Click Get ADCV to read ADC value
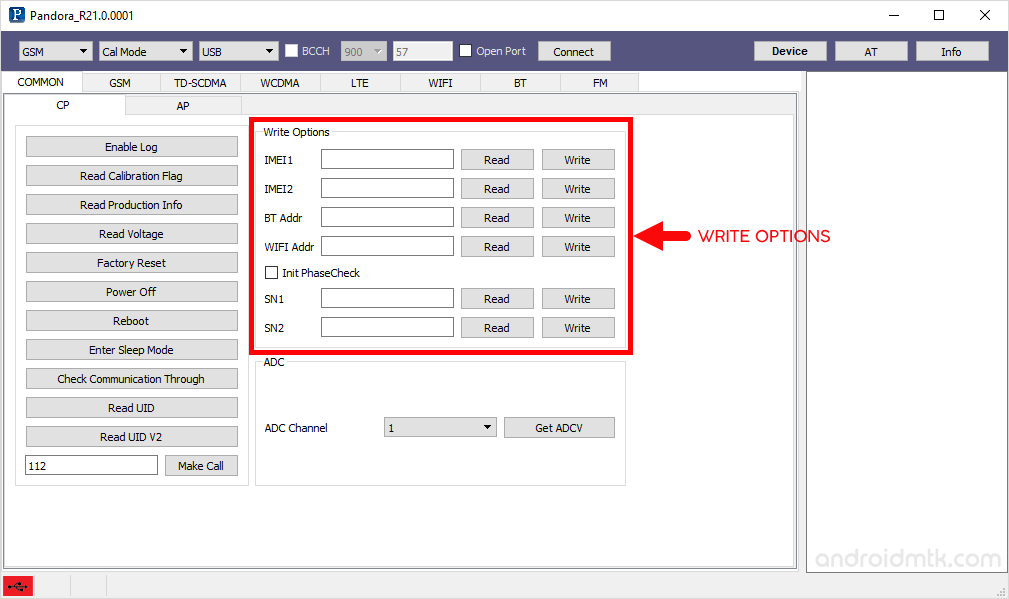Image resolution: width=1009 pixels, height=599 pixels. pyautogui.click(x=559, y=427)
